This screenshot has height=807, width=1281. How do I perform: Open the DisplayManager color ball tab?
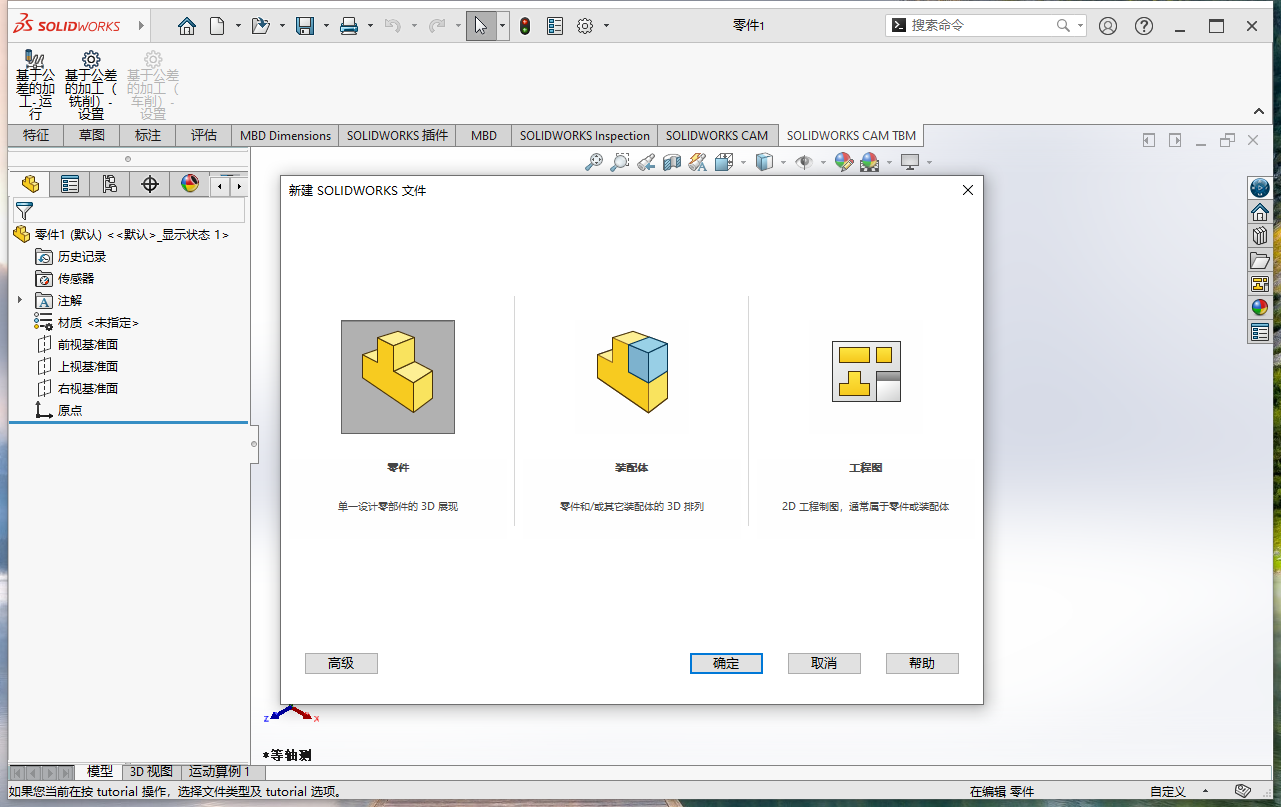pyautogui.click(x=190, y=184)
